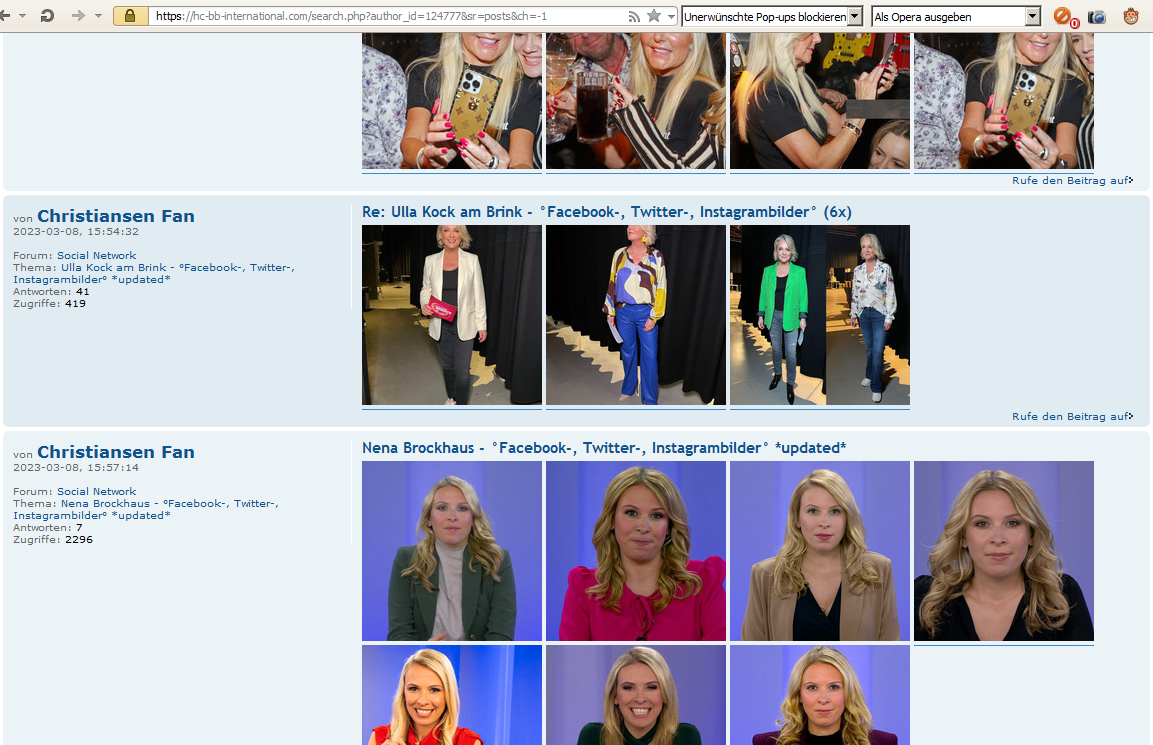Open site security info via lock icon
This screenshot has height=745, width=1153.
130,16
